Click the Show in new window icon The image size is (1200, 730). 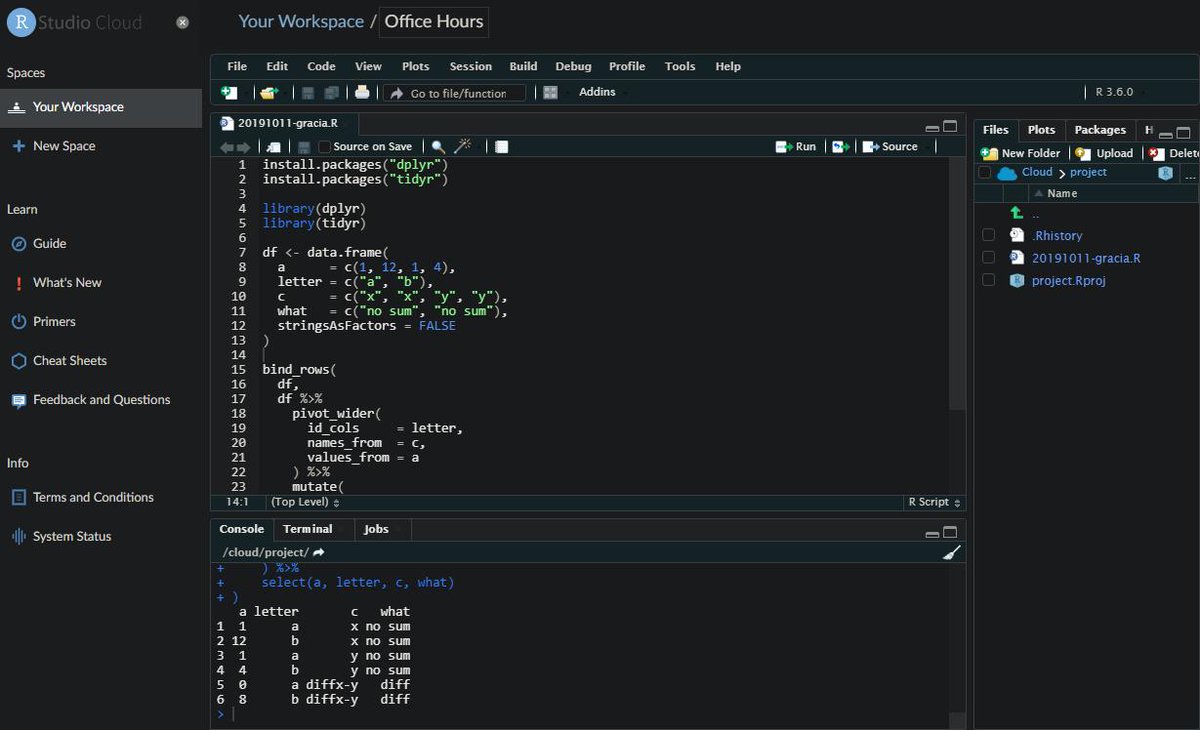[274, 147]
